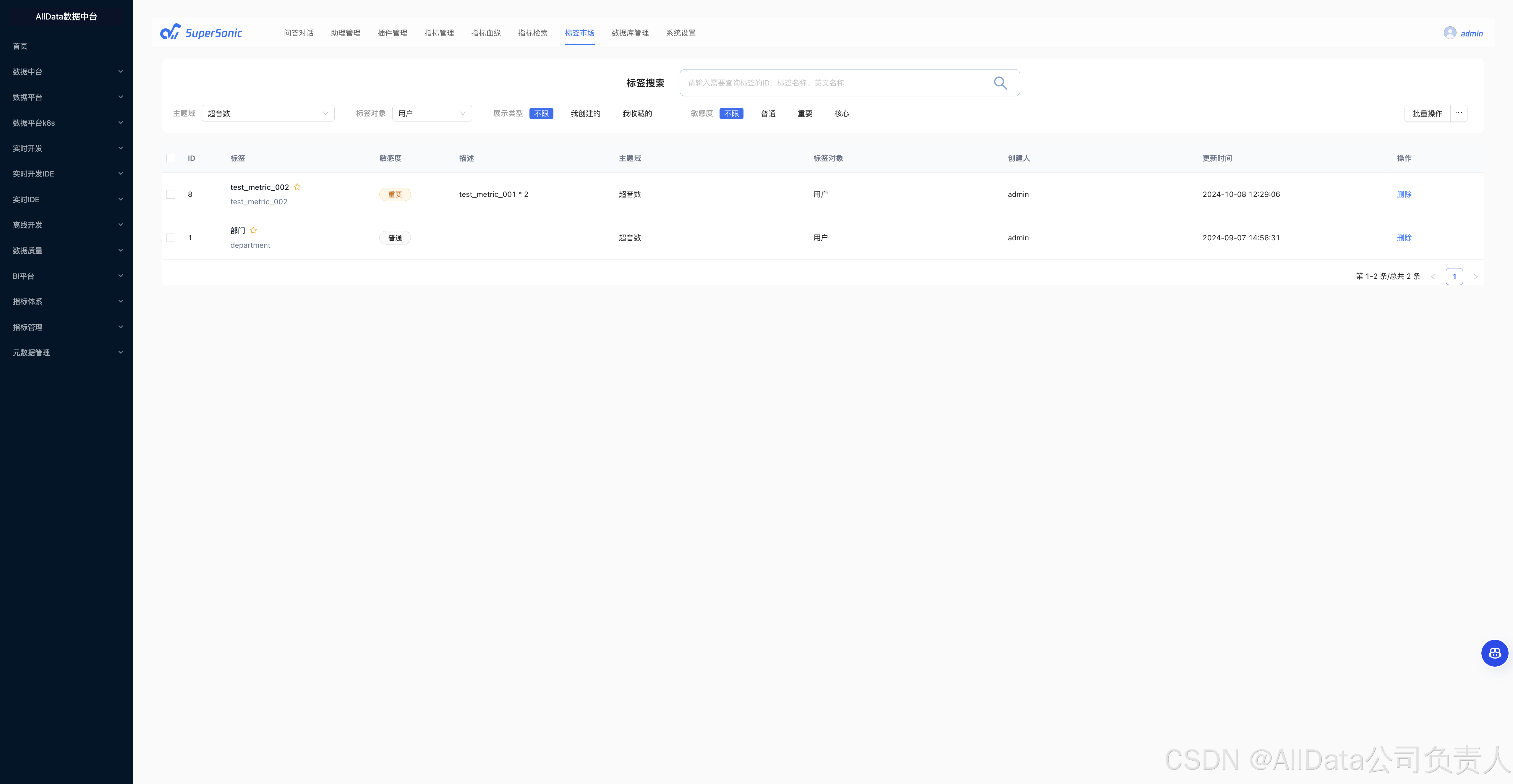Image resolution: width=1513 pixels, height=784 pixels.
Task: Click the search magnifier icon
Action: (x=1000, y=83)
